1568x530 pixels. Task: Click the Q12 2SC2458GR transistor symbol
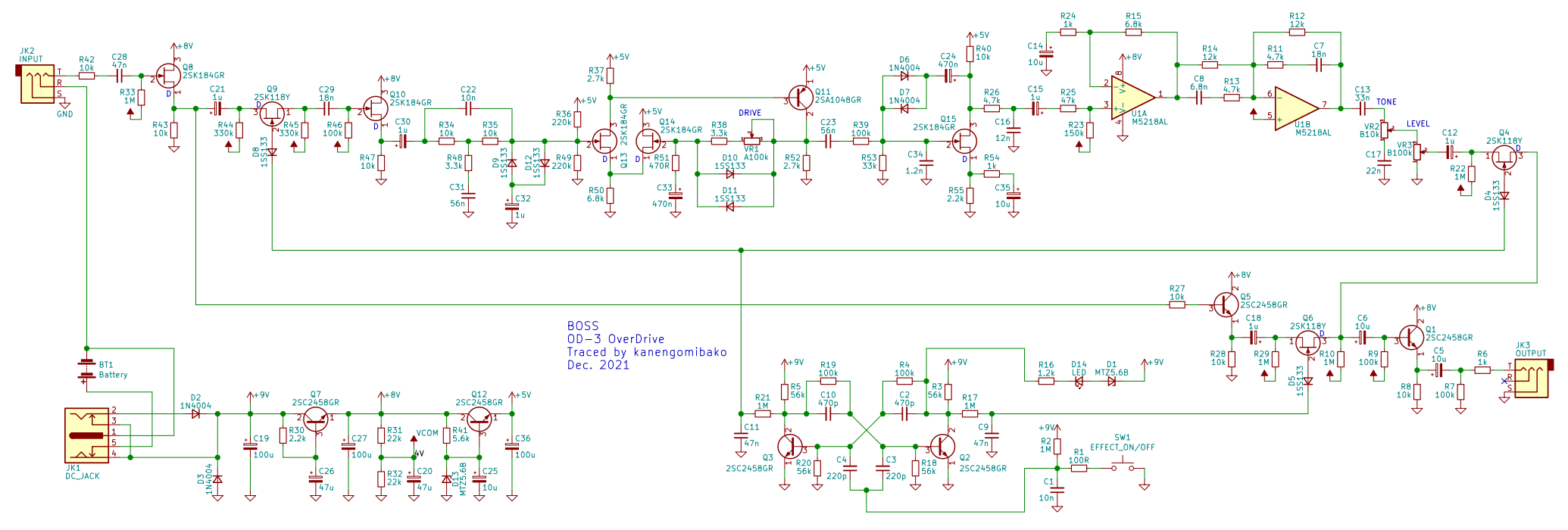tap(479, 419)
